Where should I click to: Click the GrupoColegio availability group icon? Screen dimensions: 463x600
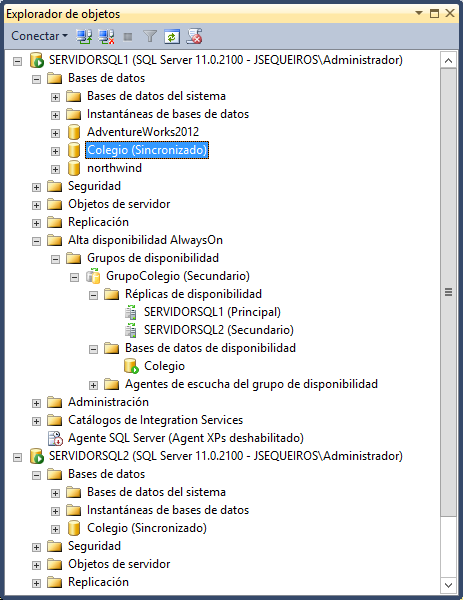coord(93,276)
